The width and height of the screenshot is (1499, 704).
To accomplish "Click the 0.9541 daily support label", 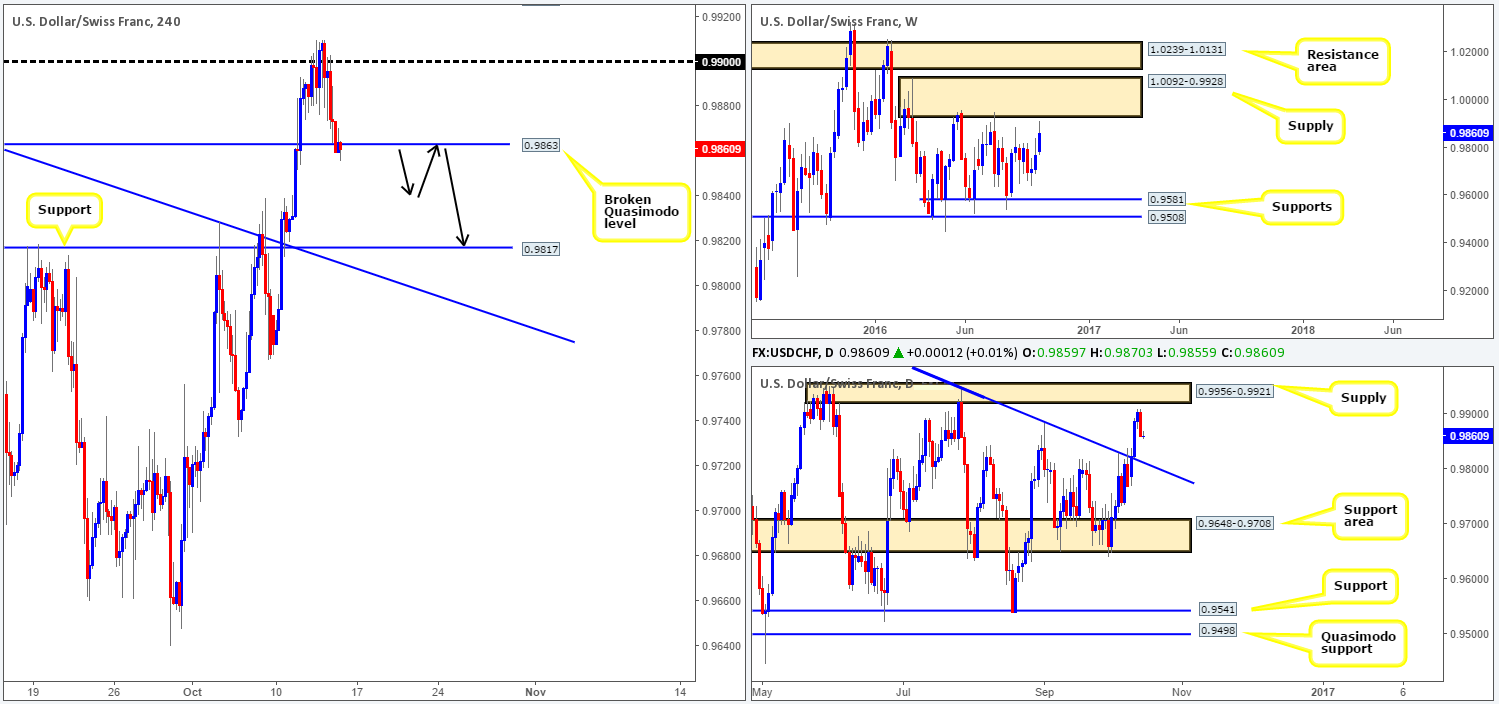I will pyautogui.click(x=1216, y=609).
